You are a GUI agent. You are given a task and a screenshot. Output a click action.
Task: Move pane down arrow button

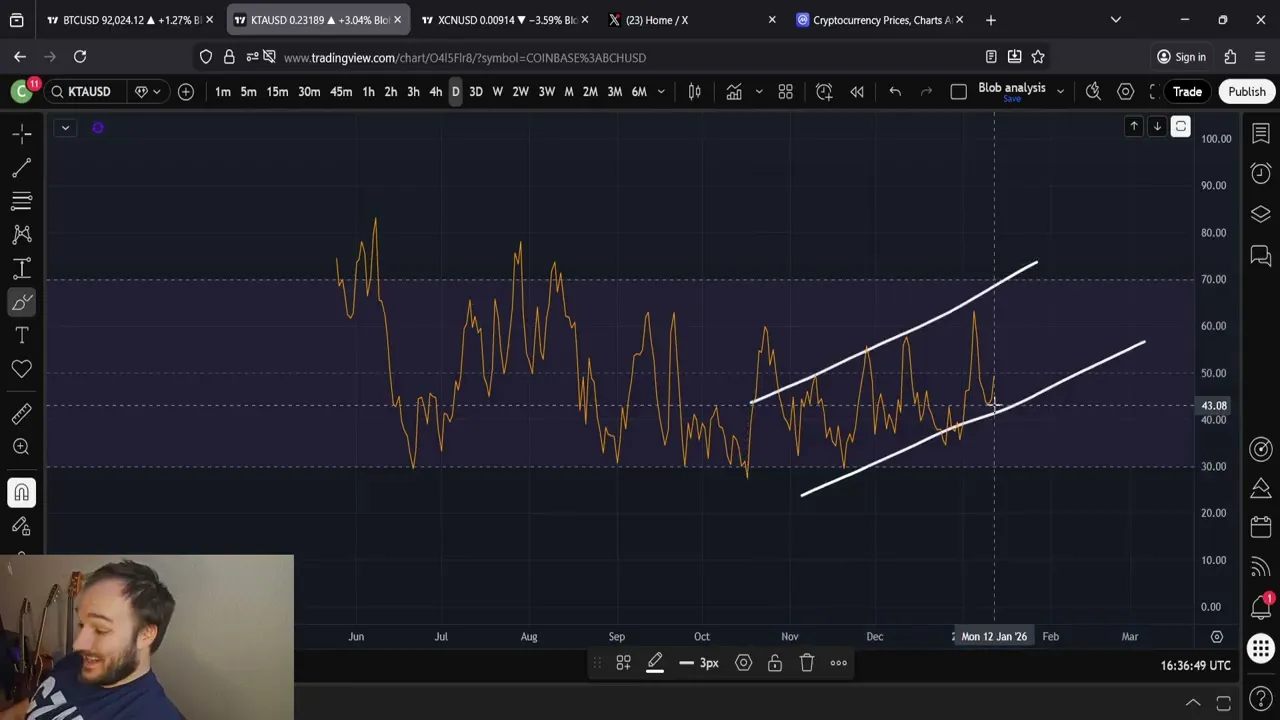(1157, 126)
